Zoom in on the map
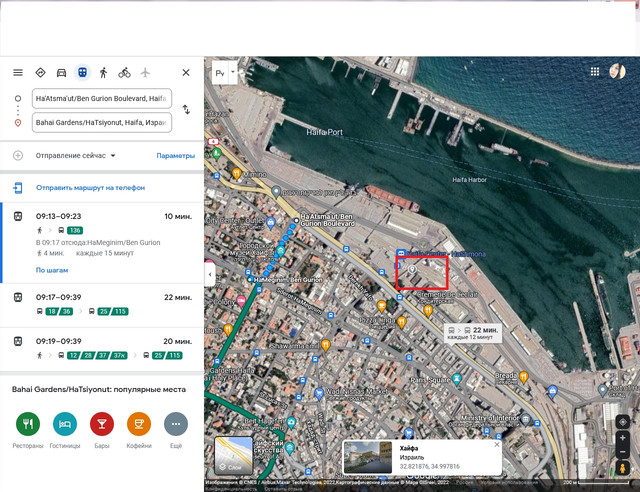 [x=623, y=438]
